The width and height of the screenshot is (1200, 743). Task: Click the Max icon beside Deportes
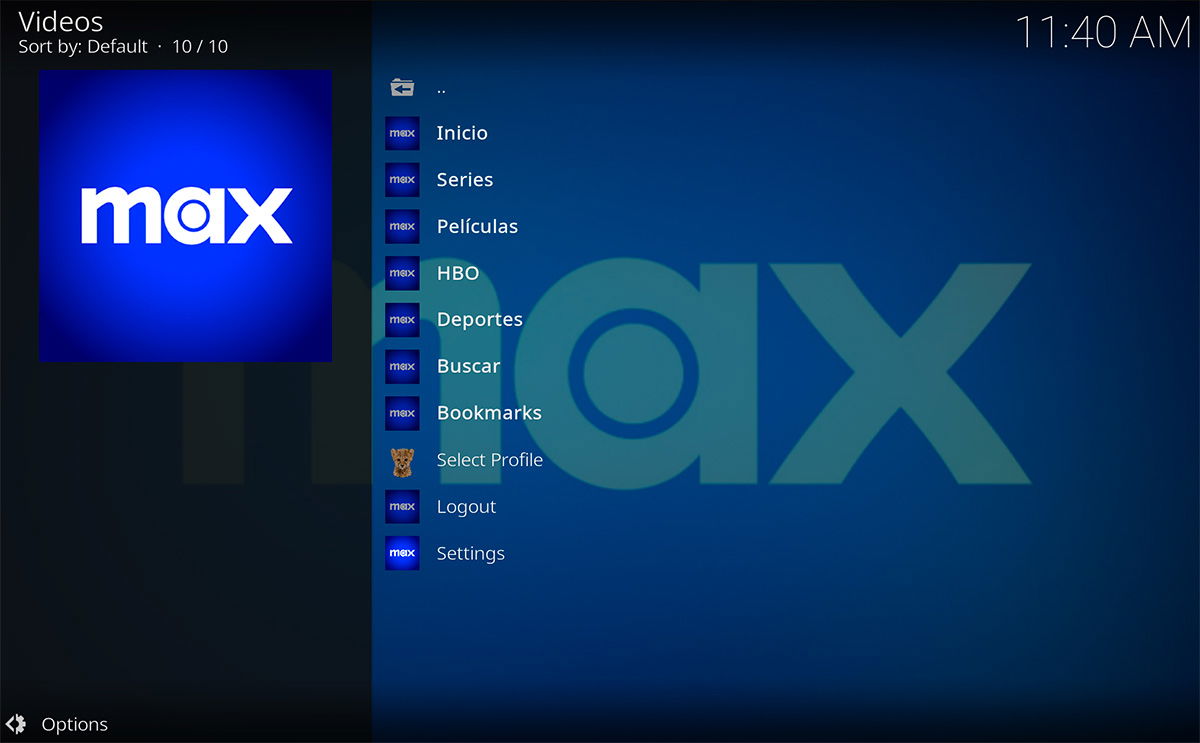pyautogui.click(x=402, y=320)
